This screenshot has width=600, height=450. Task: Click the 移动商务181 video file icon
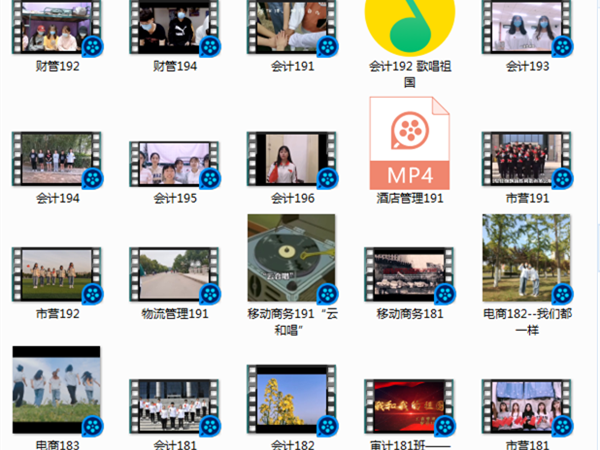click(408, 274)
